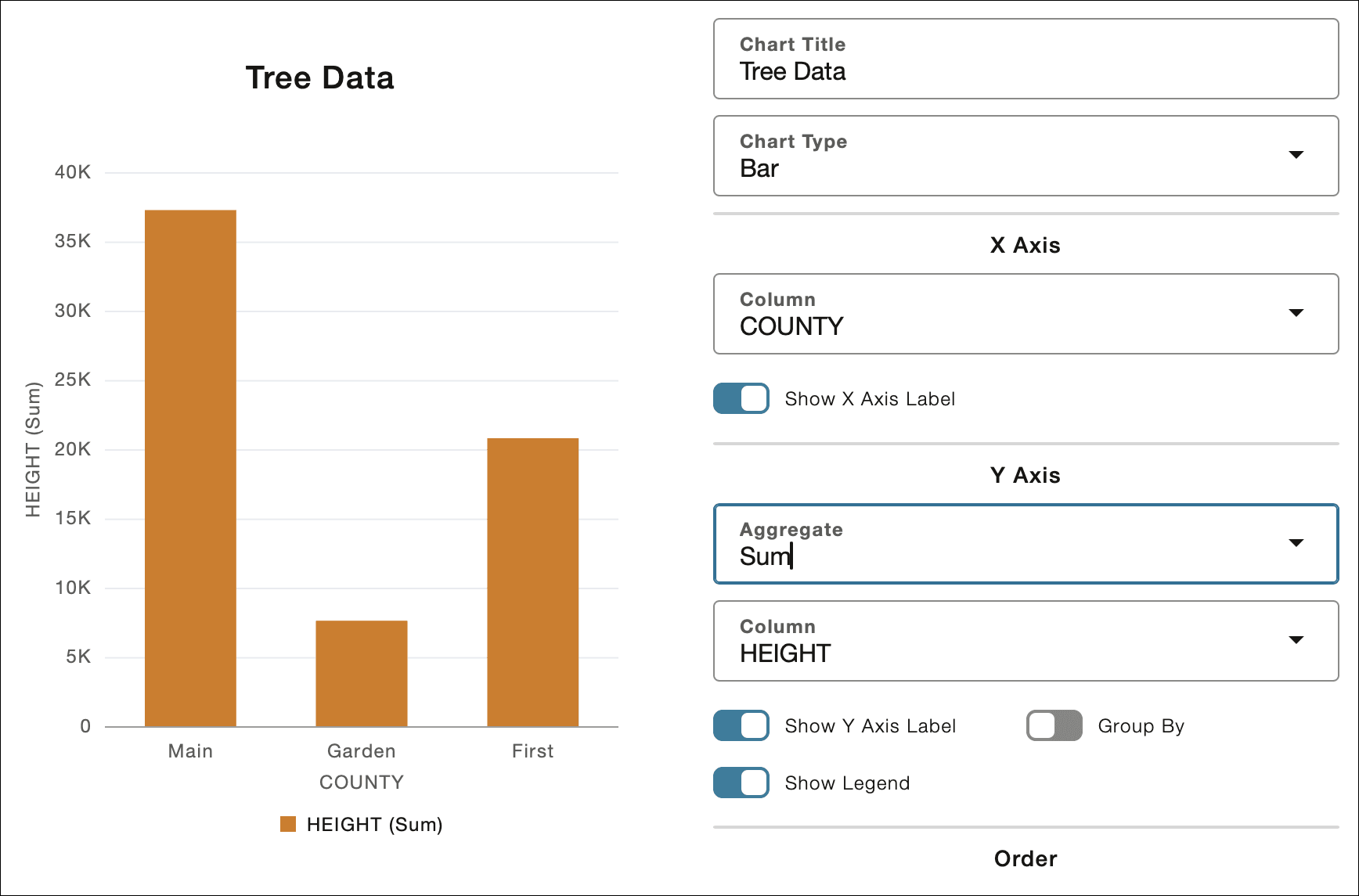Turn off Show Y Axis Label toggle
The width and height of the screenshot is (1359, 896).
pyautogui.click(x=741, y=725)
